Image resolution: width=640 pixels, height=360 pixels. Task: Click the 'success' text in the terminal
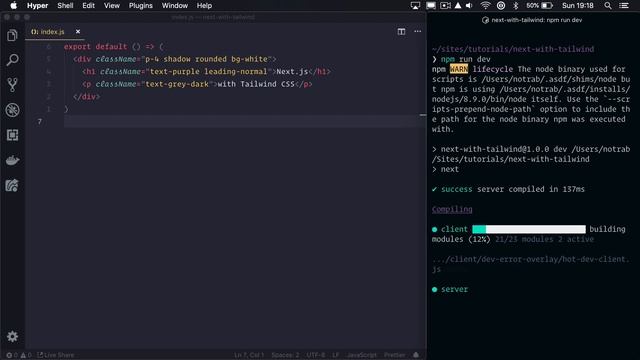click(x=456, y=189)
